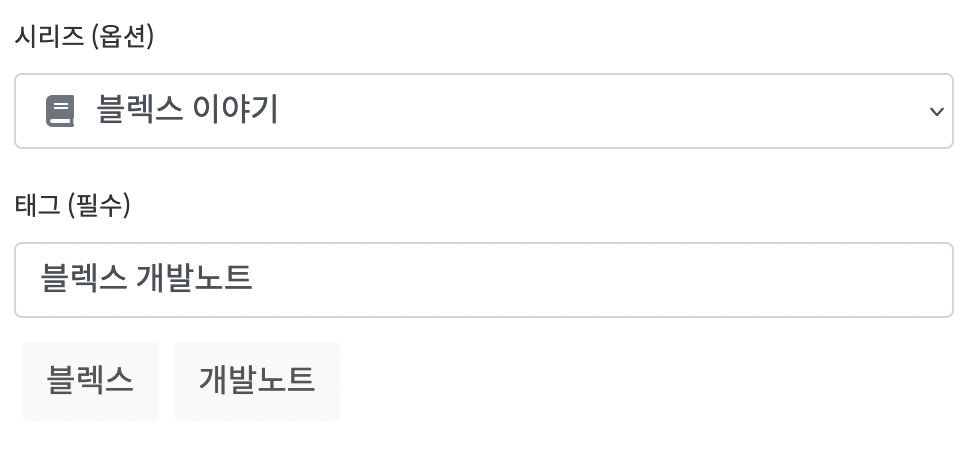
Task: Click the (옵션) text beside 시리즈
Action: [x=121, y=37]
